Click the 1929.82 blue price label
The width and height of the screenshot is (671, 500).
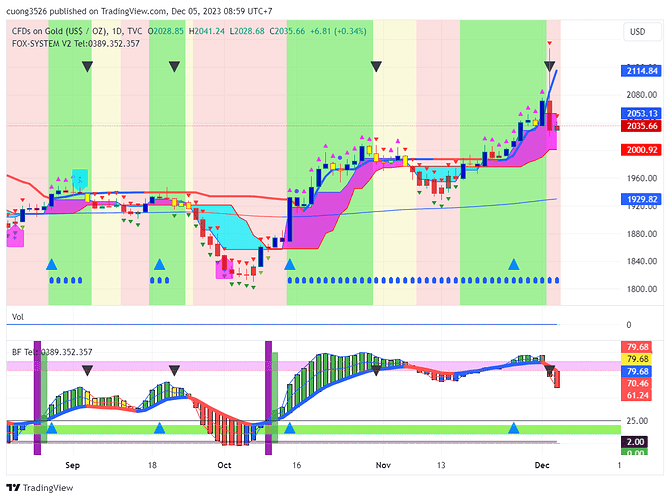(x=641, y=199)
